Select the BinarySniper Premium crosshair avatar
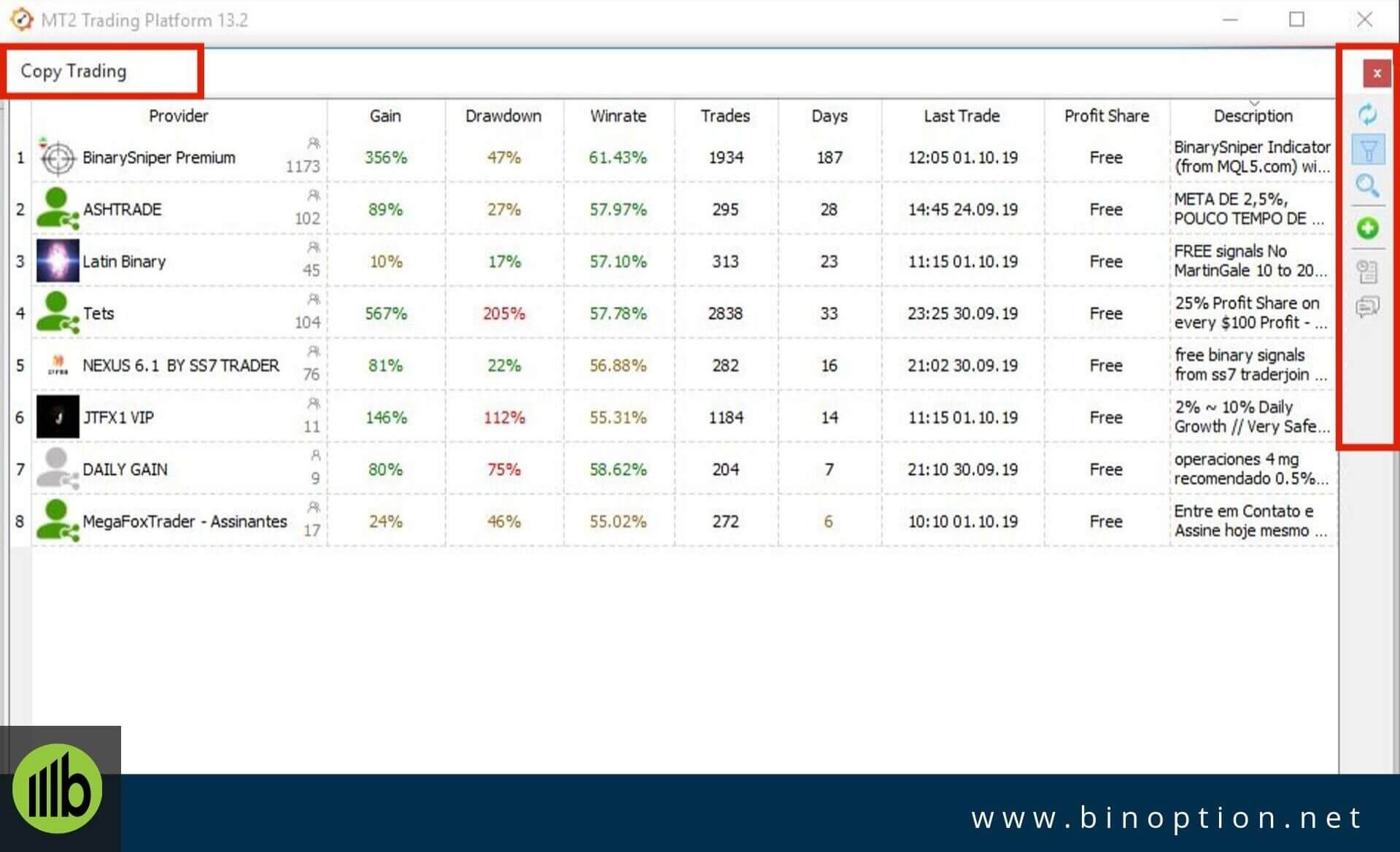The width and height of the screenshot is (1400, 852). [x=58, y=157]
